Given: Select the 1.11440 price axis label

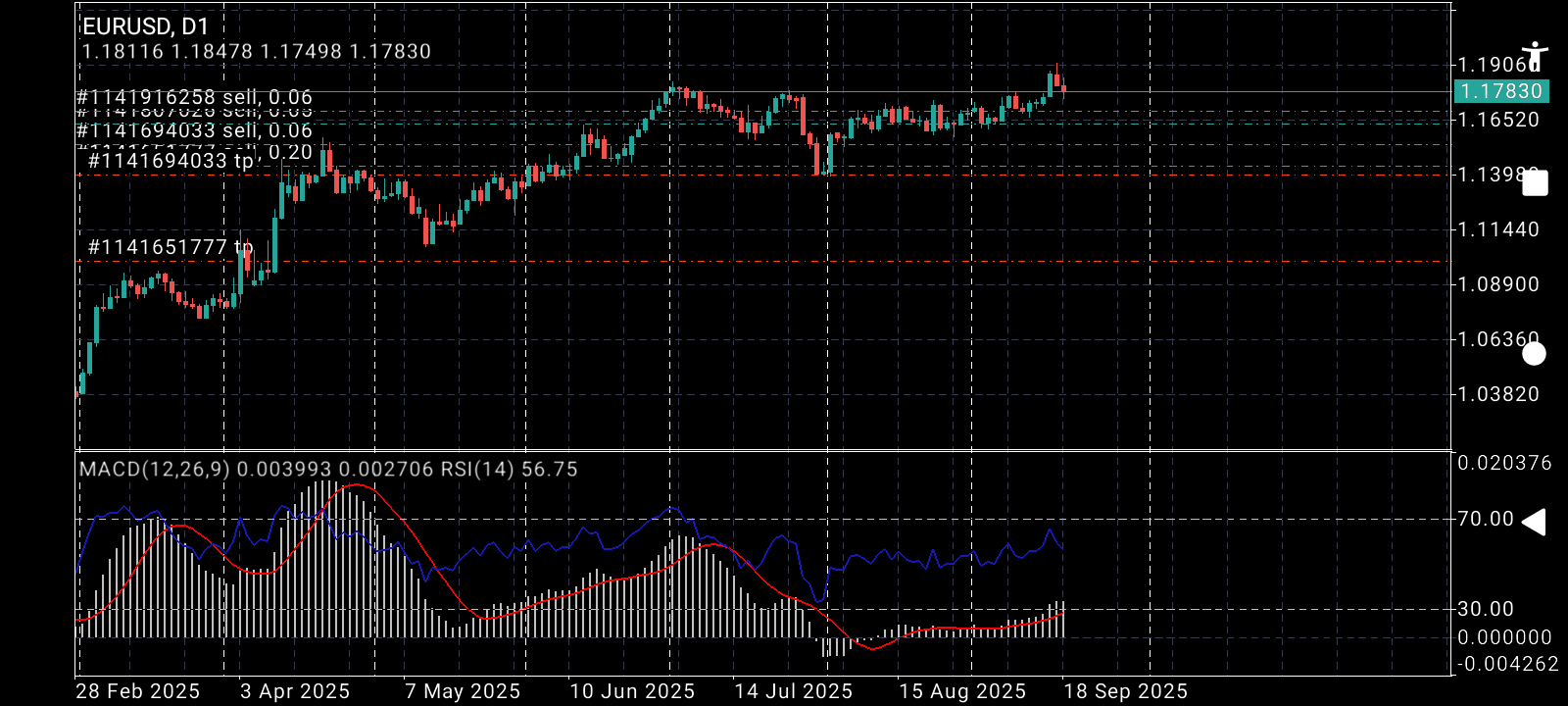Looking at the screenshot, I should (x=1499, y=229).
